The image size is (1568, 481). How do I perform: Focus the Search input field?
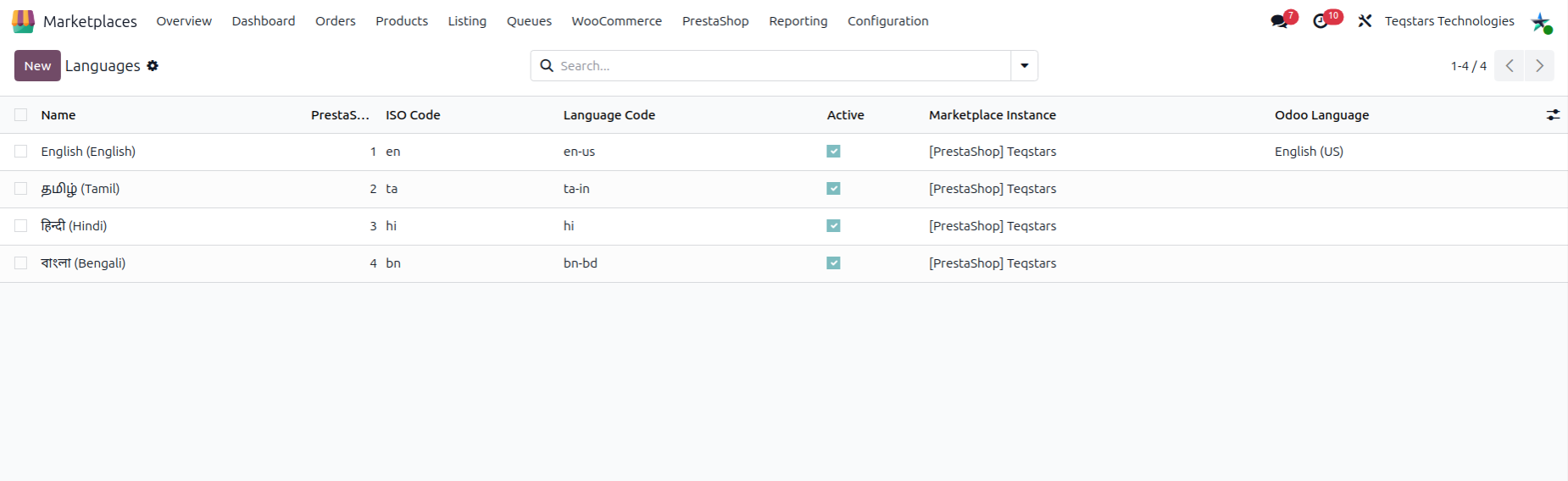[x=784, y=65]
